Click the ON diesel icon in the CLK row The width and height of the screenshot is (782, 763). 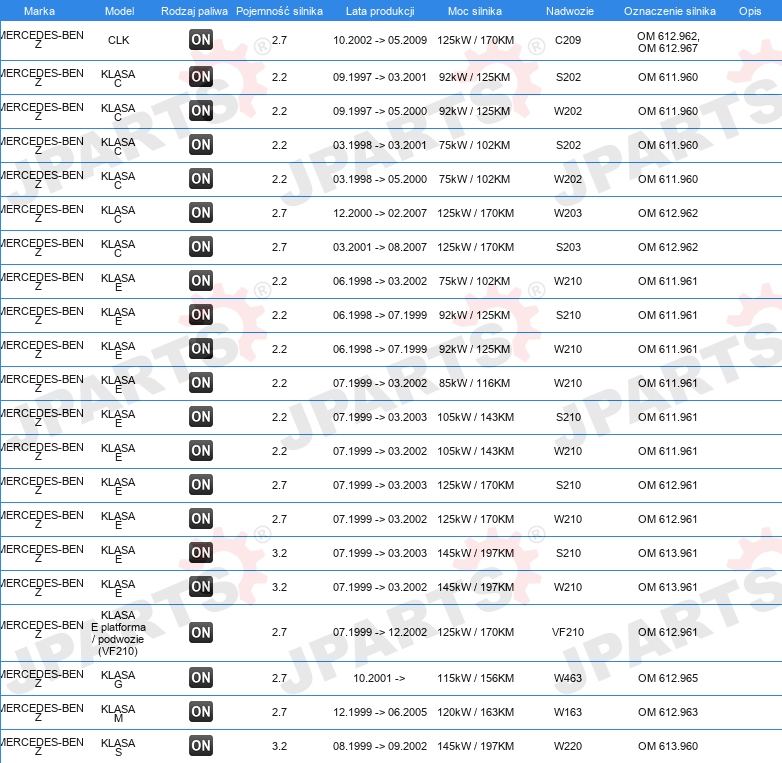201,40
